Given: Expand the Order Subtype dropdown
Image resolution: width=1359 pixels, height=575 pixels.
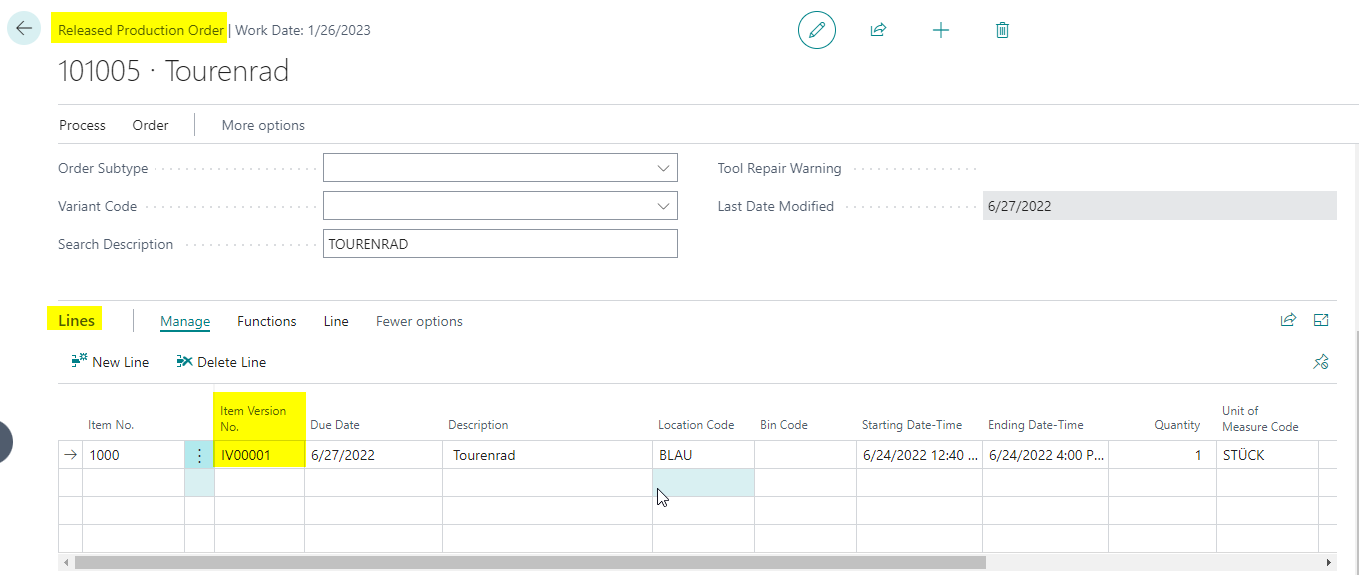Looking at the screenshot, I should coord(663,168).
